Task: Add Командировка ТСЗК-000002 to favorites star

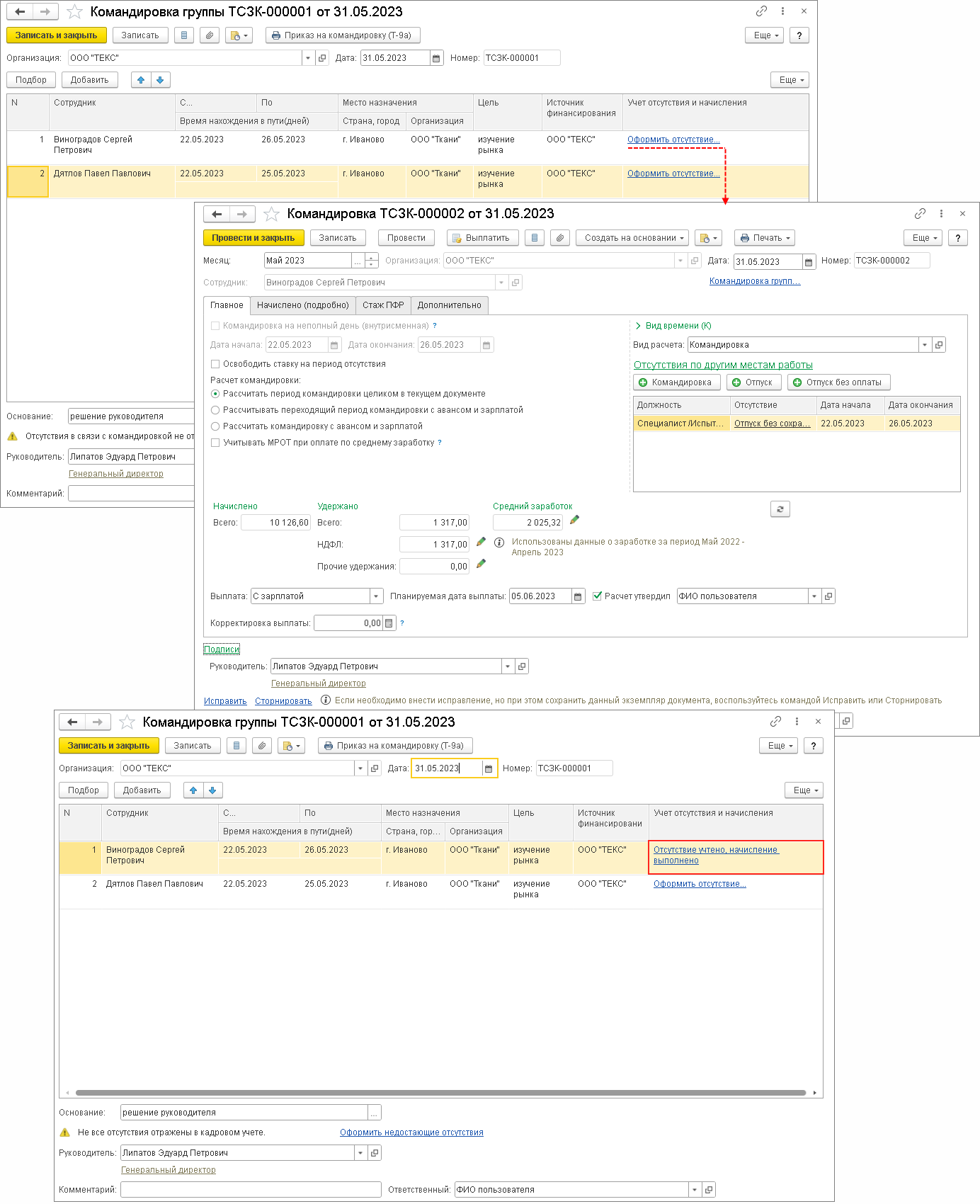Action: [x=271, y=213]
